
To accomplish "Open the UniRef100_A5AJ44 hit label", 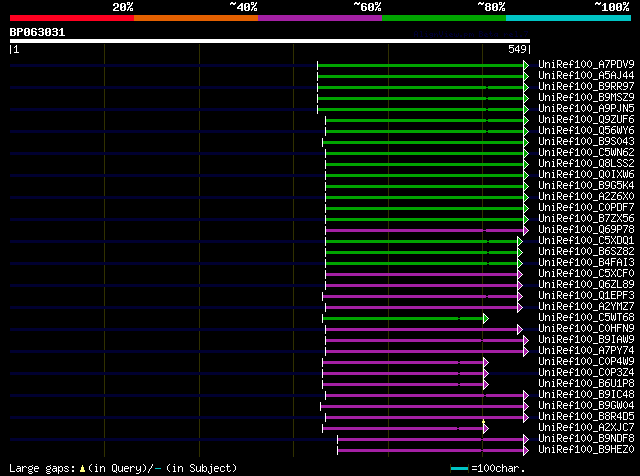I will tap(586, 76).
